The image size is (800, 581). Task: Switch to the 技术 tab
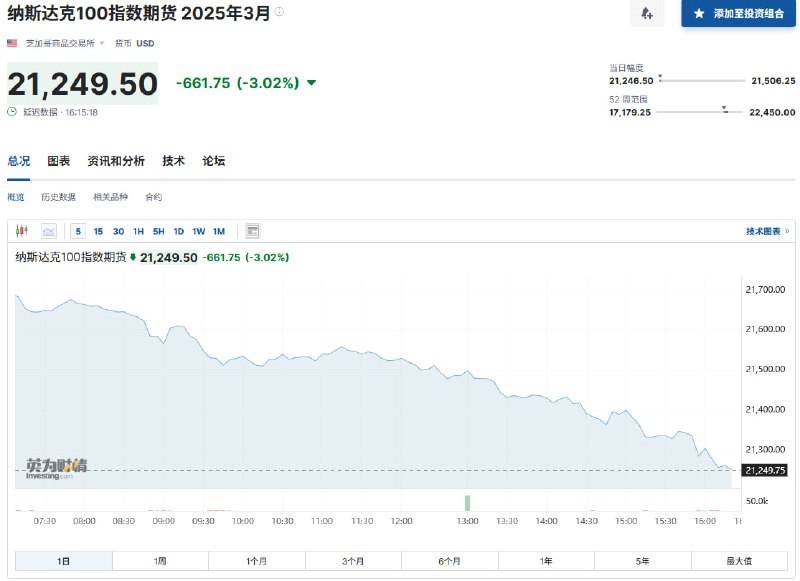(x=172, y=160)
